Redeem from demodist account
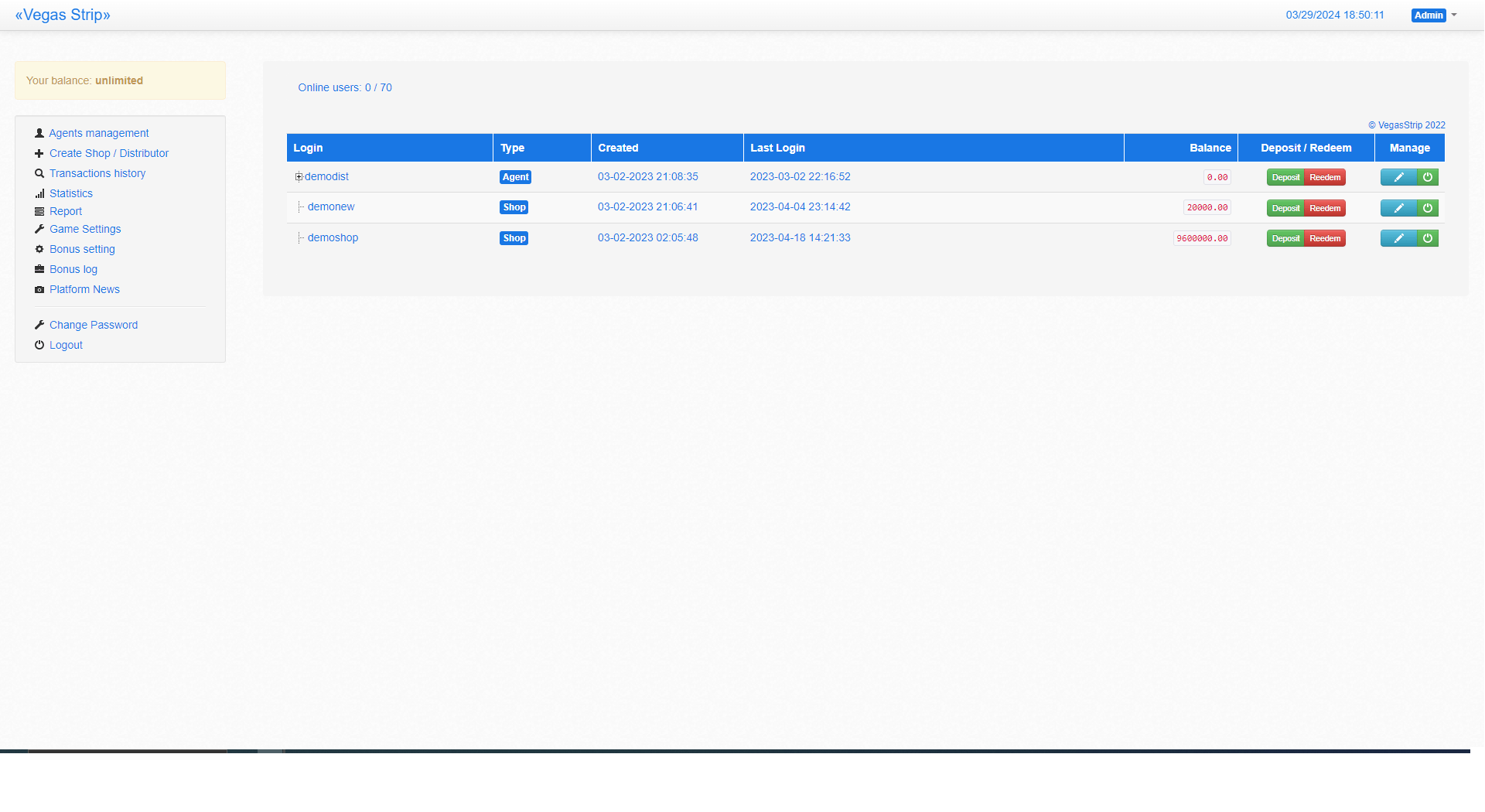Image resolution: width=1485 pixels, height=812 pixels. click(x=1325, y=177)
